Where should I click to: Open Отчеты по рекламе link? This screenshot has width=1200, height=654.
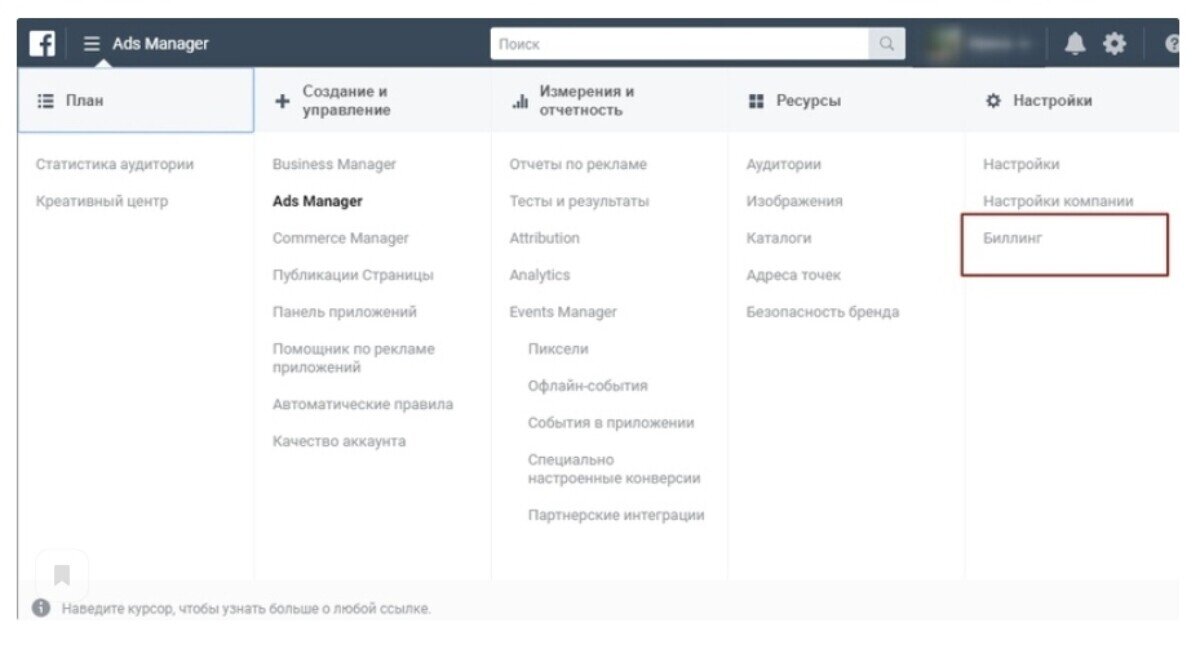click(578, 164)
